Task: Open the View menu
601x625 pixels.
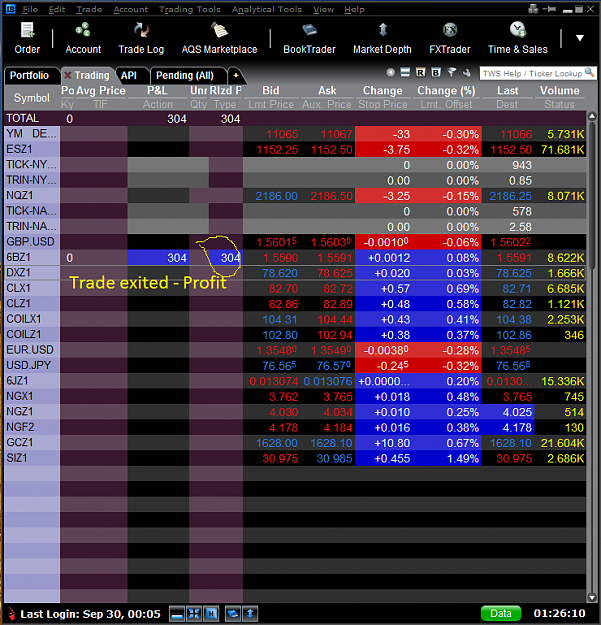Action: point(323,9)
